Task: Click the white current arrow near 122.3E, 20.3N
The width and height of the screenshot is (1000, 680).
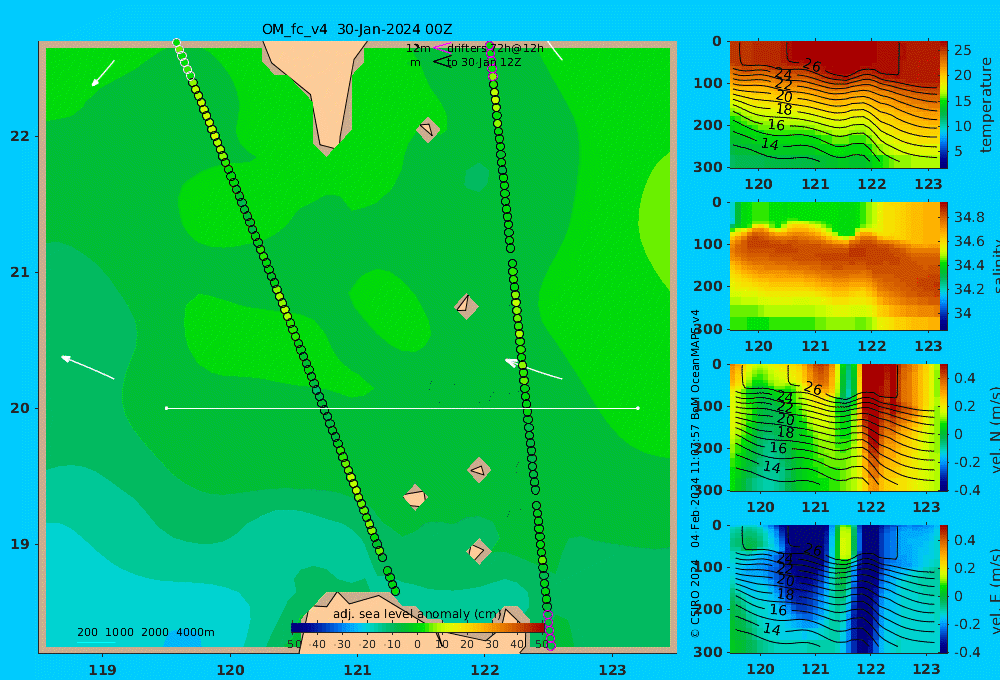Action: (x=534, y=369)
